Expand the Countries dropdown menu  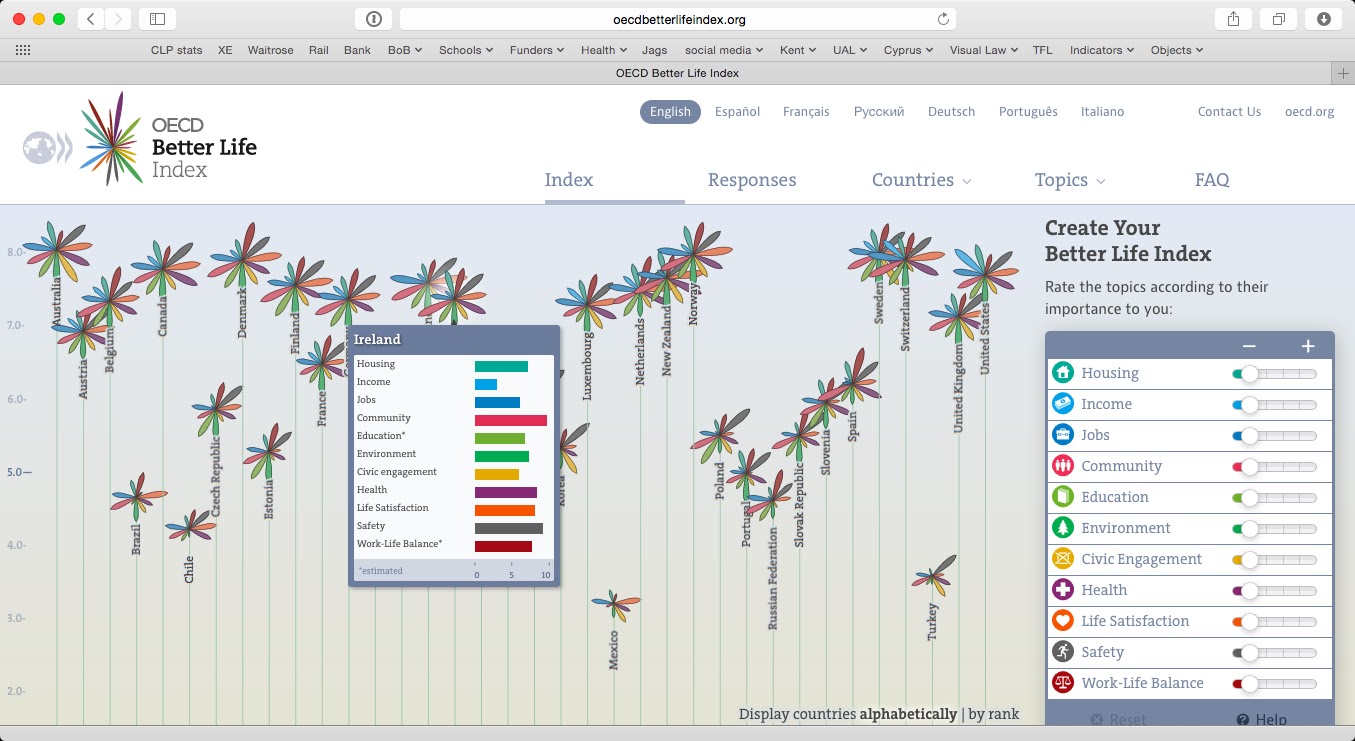pyautogui.click(x=921, y=181)
